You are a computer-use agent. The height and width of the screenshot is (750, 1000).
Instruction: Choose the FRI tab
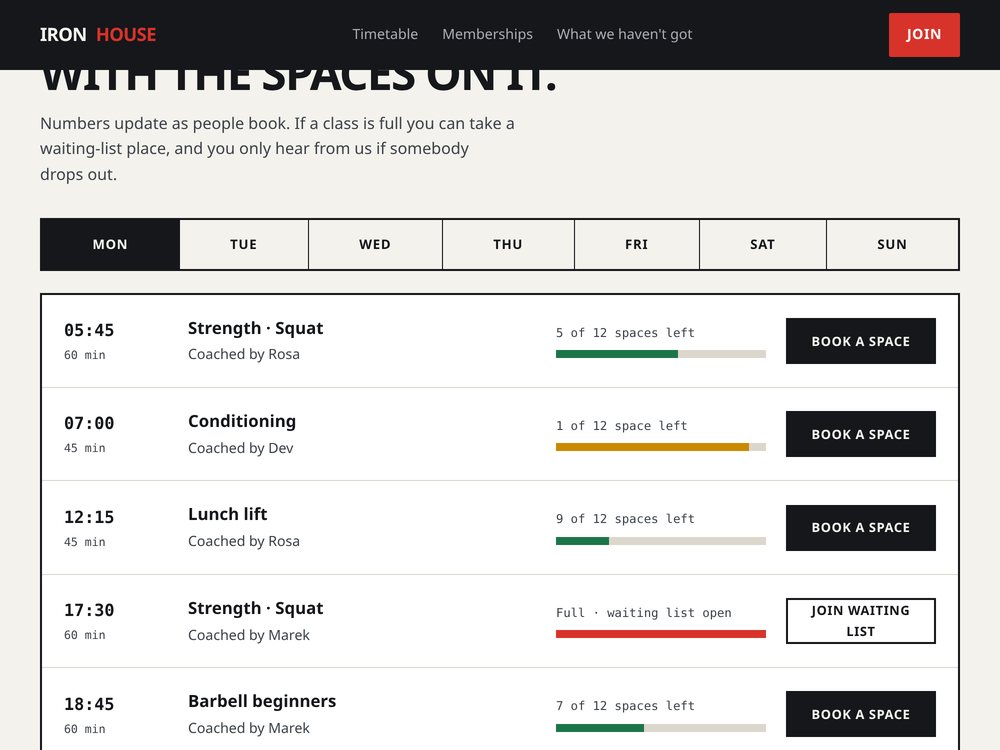click(636, 244)
